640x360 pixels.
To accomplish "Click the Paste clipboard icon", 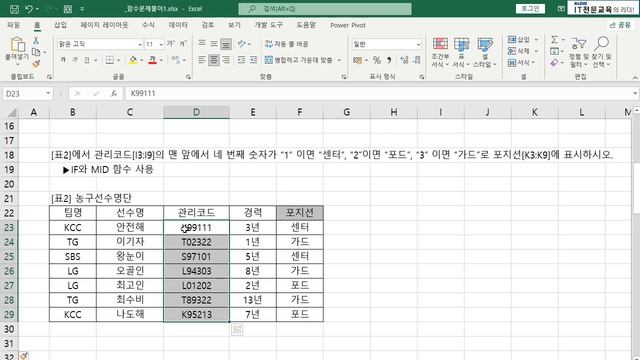I will tap(17, 44).
